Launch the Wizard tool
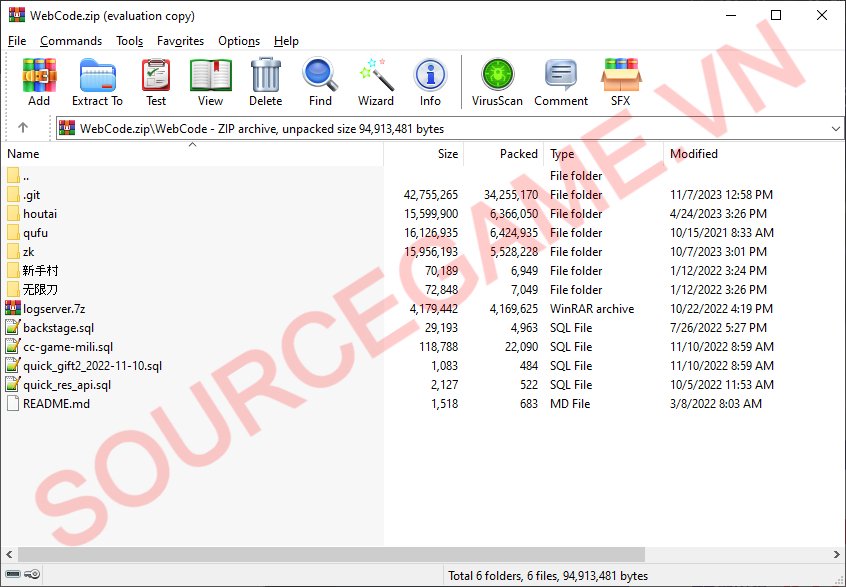This screenshot has width=846, height=587. click(375, 82)
